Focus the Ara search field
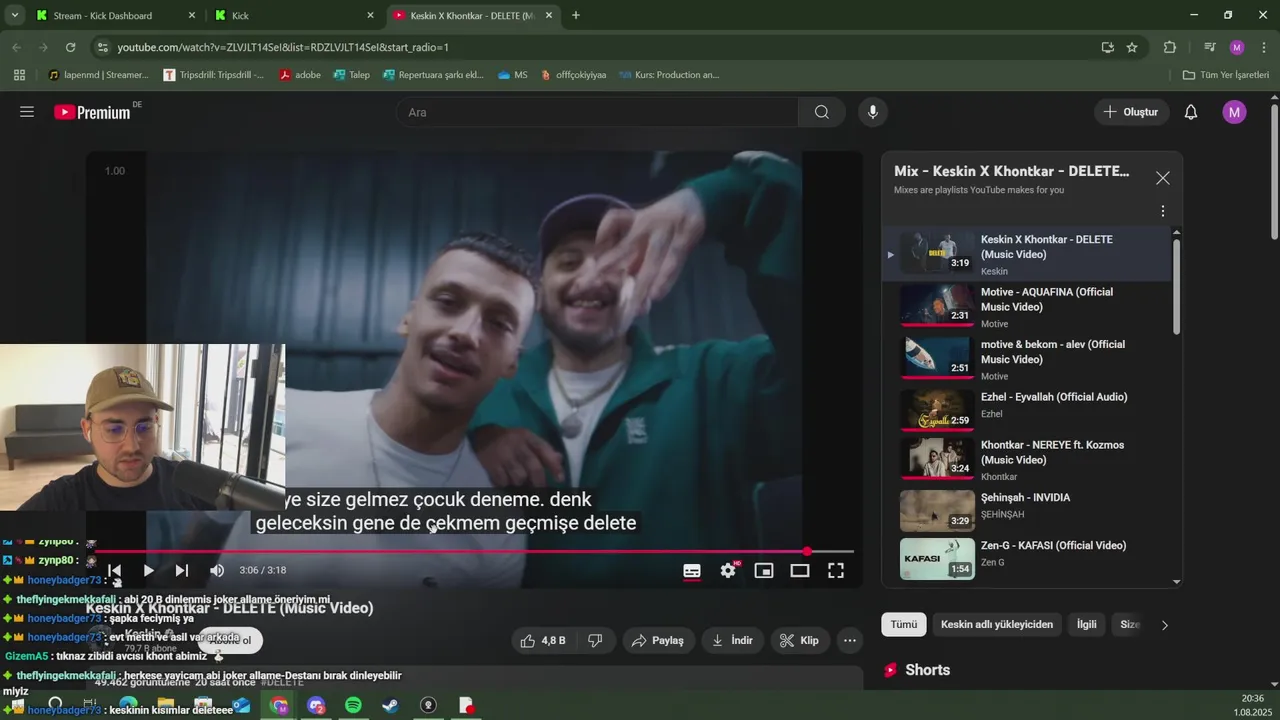The image size is (1280, 720). click(x=597, y=112)
